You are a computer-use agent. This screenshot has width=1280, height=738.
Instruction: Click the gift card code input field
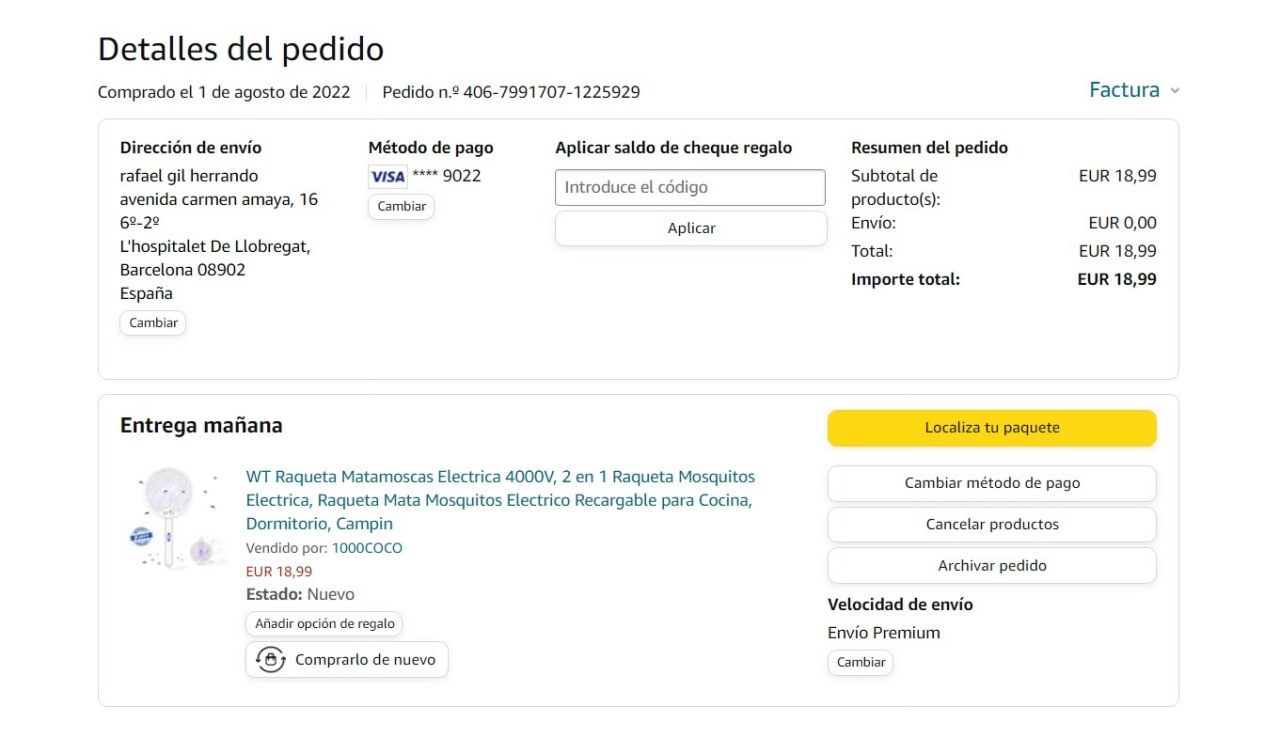tap(690, 188)
